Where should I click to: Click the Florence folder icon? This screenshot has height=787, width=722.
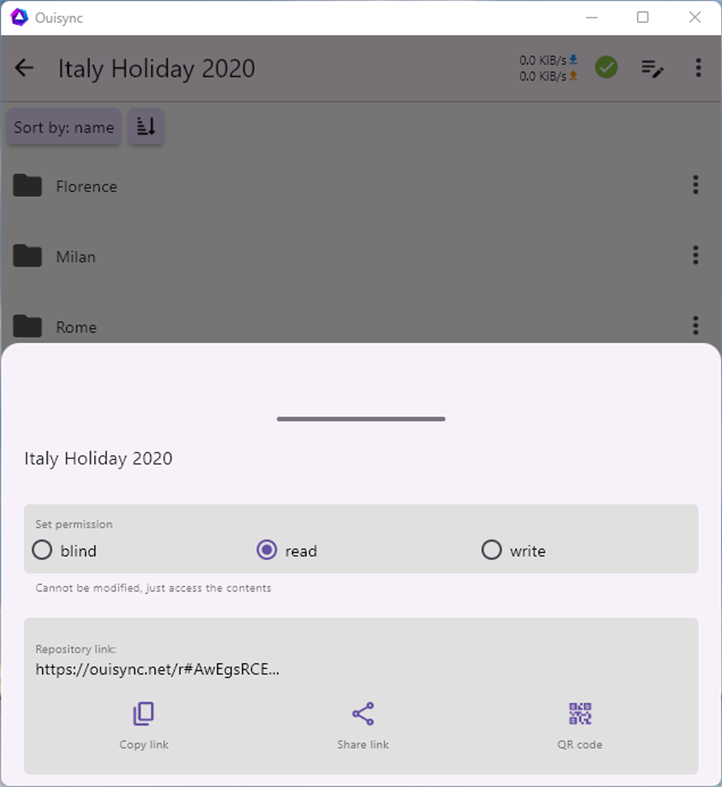pos(28,186)
